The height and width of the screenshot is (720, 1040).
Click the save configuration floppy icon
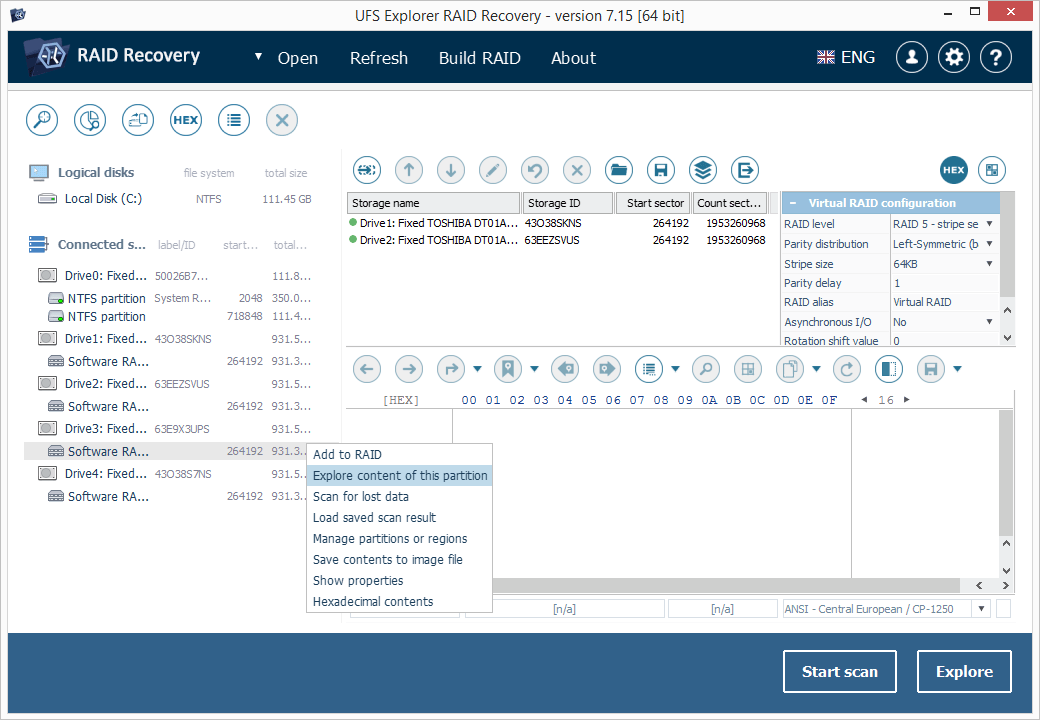click(661, 170)
